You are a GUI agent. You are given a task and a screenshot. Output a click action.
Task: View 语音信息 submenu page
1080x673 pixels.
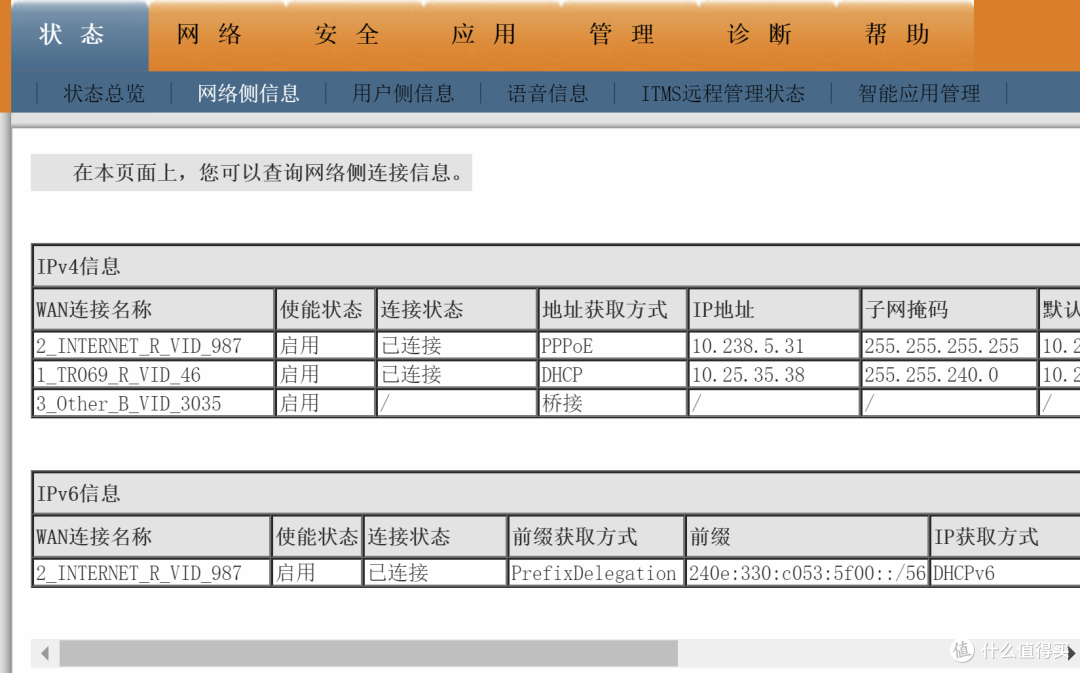tap(548, 94)
